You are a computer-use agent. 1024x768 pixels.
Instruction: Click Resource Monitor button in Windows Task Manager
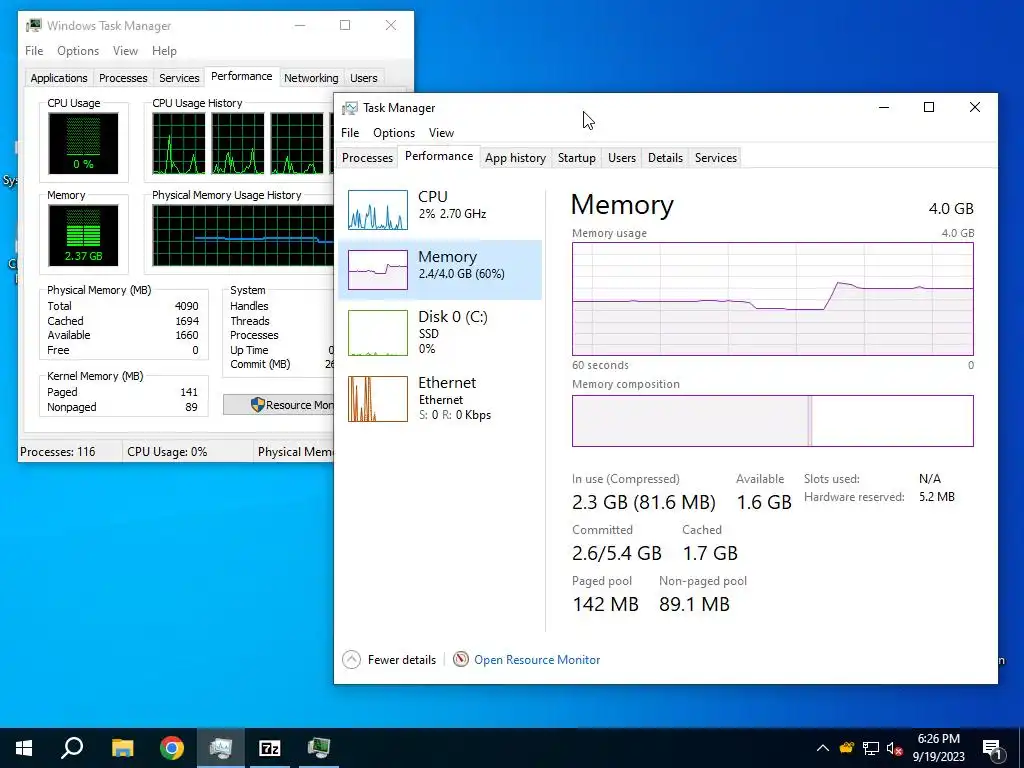coord(279,405)
